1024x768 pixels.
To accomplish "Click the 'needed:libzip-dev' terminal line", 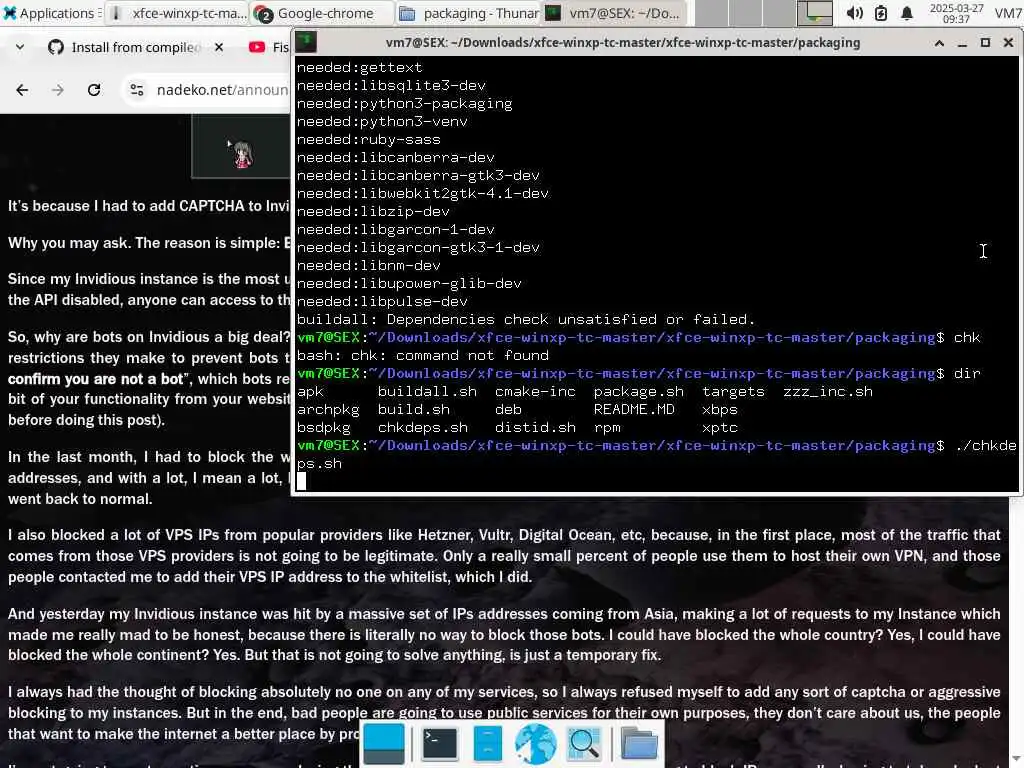I will click(x=373, y=212).
